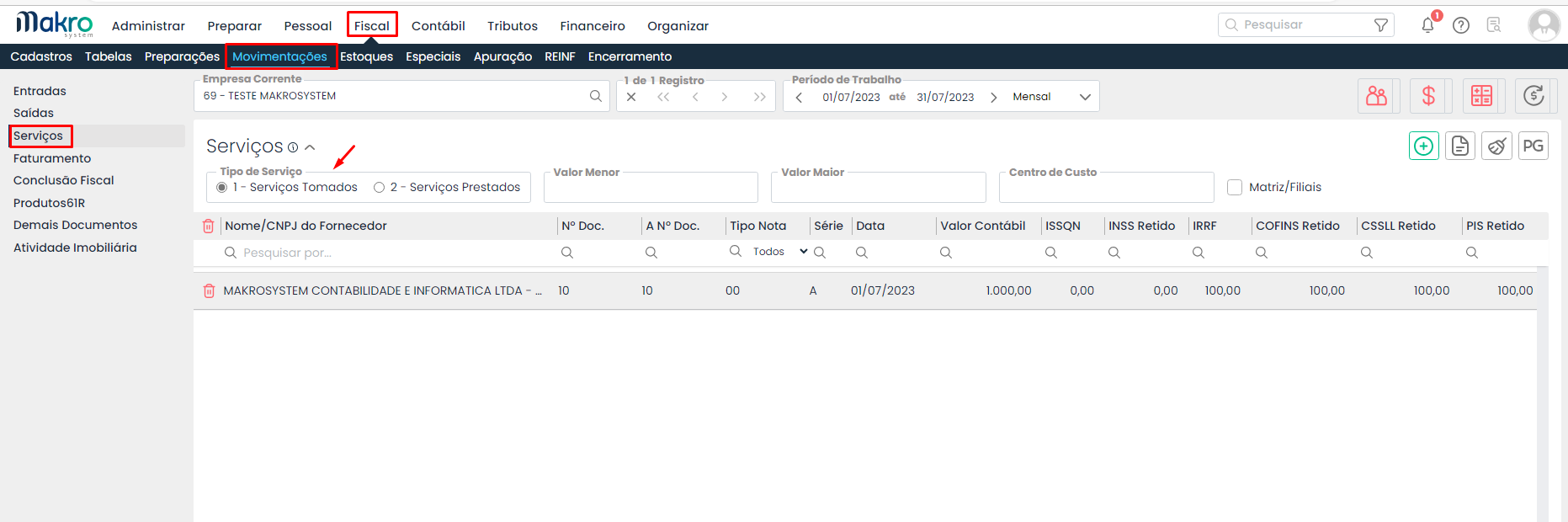Screen dimensions: 1568x522
Task: Switch to the Movimentações tab
Action: click(279, 56)
